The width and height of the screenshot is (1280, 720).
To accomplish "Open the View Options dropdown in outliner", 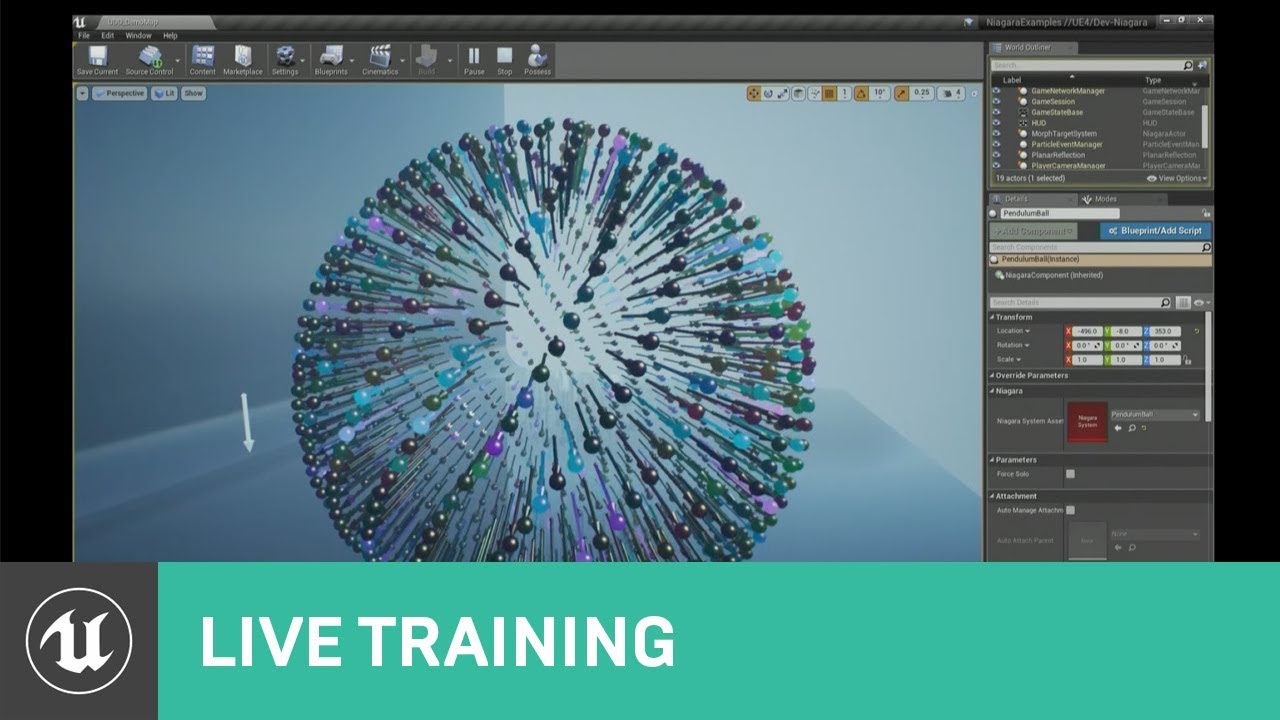I will [1177, 178].
